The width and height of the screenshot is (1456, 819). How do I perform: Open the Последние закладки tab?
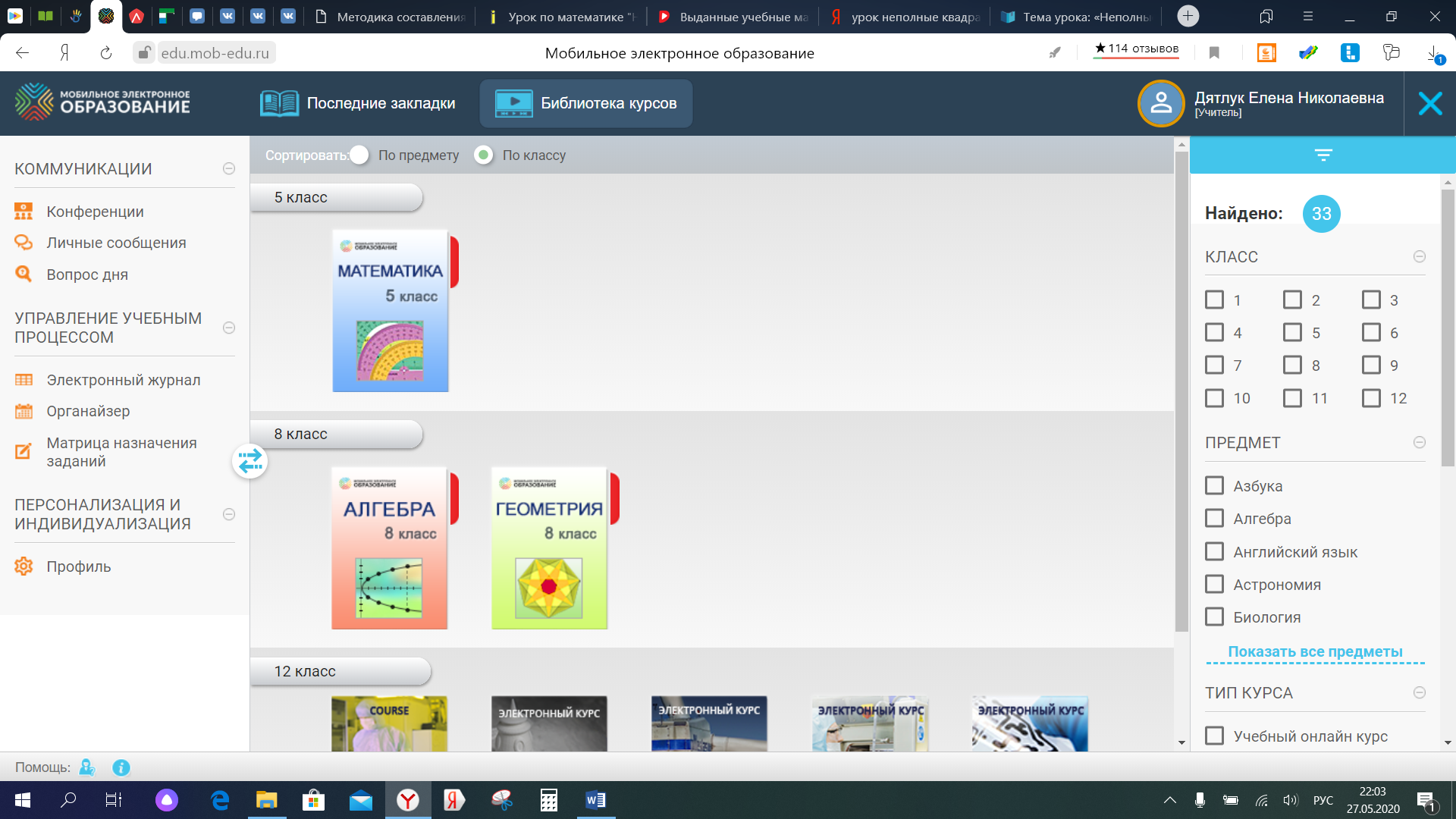(358, 103)
